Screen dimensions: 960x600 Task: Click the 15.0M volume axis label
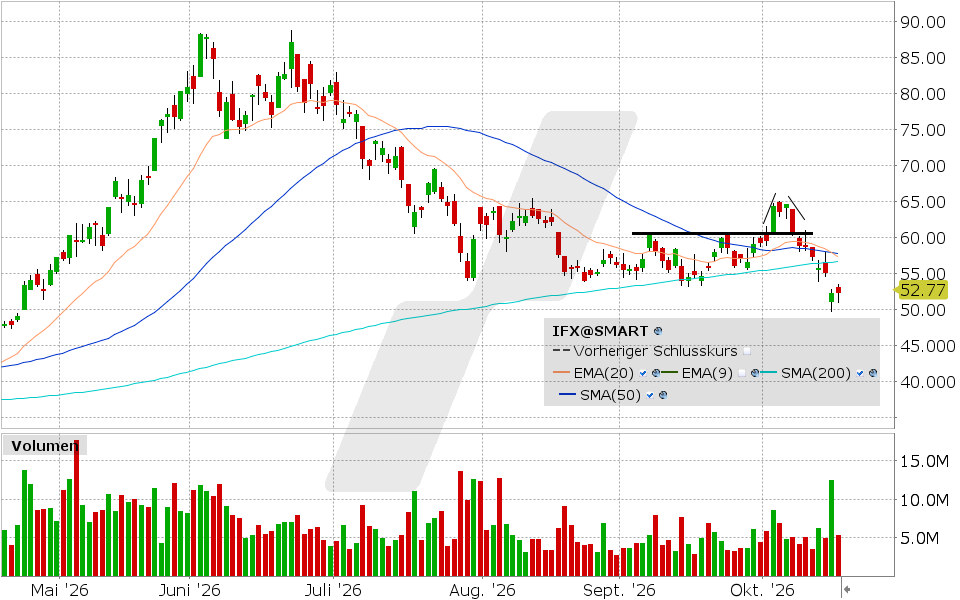924,461
